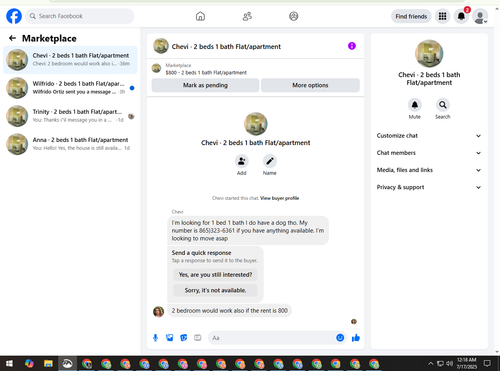The height and width of the screenshot is (371, 500).
Task: Expand the Privacy & support section
Action: (429, 187)
